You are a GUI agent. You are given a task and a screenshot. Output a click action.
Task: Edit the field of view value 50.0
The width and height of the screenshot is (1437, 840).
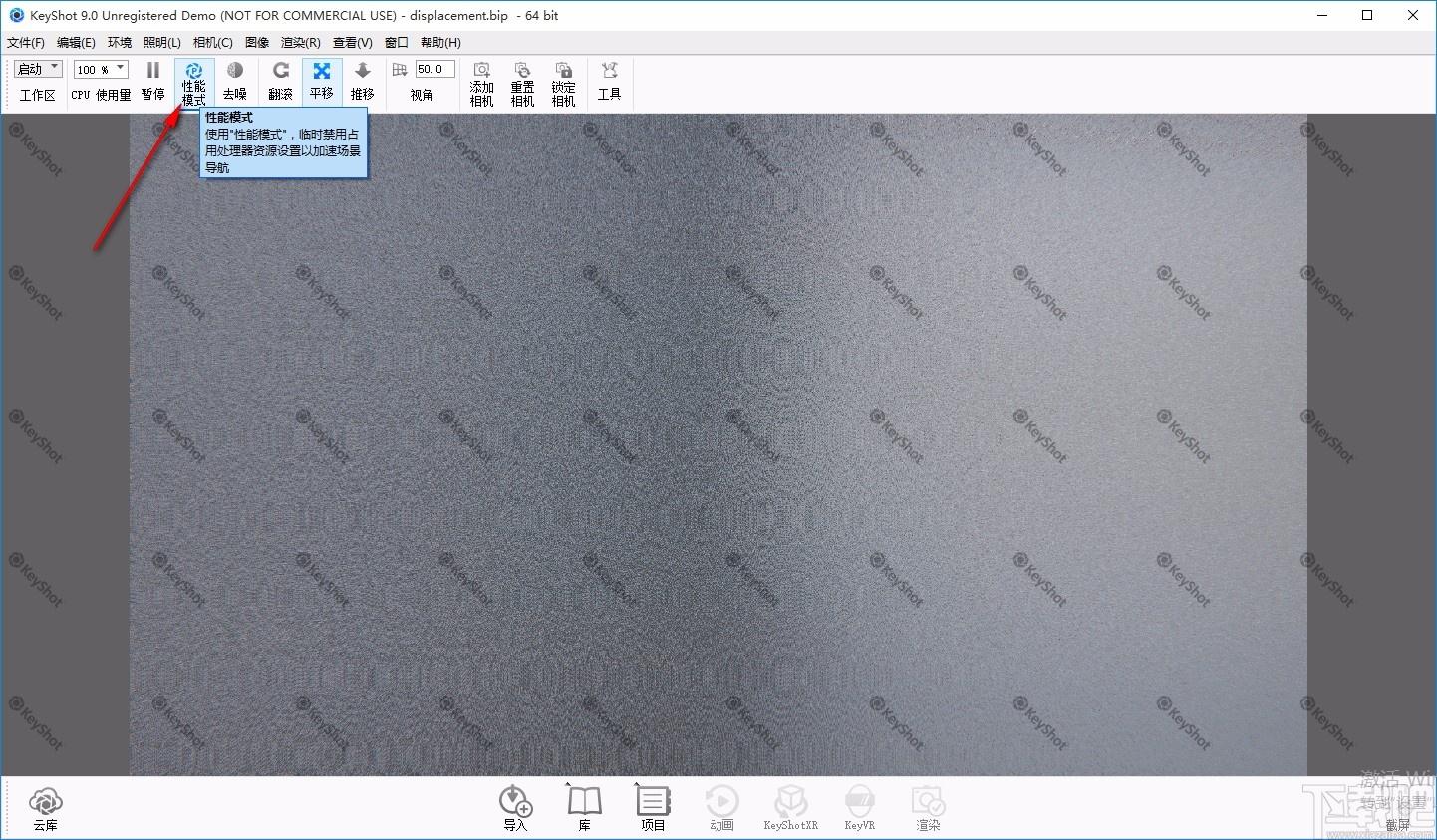coord(435,69)
